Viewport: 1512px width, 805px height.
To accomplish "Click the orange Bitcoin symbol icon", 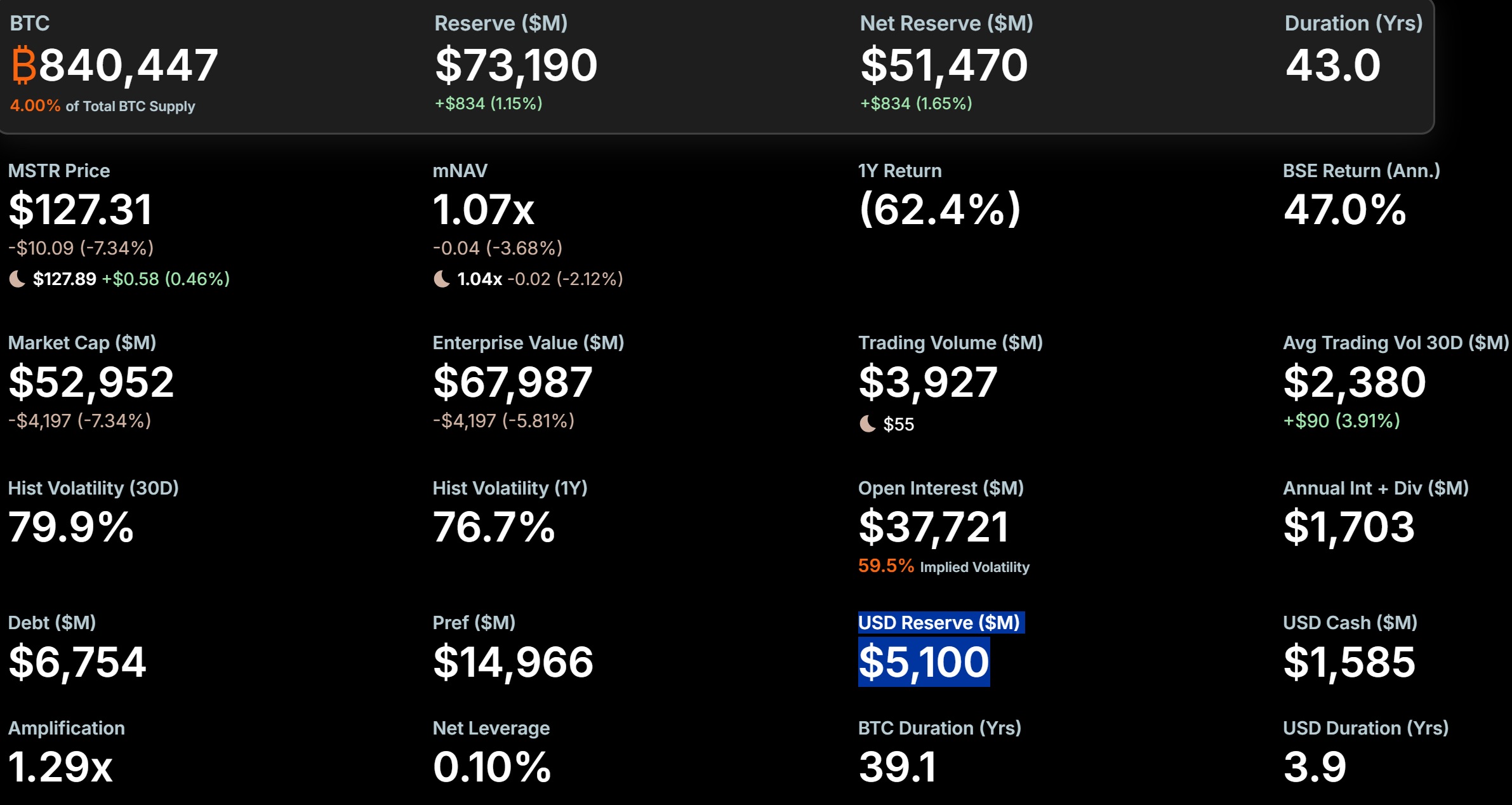I will coord(24,65).
